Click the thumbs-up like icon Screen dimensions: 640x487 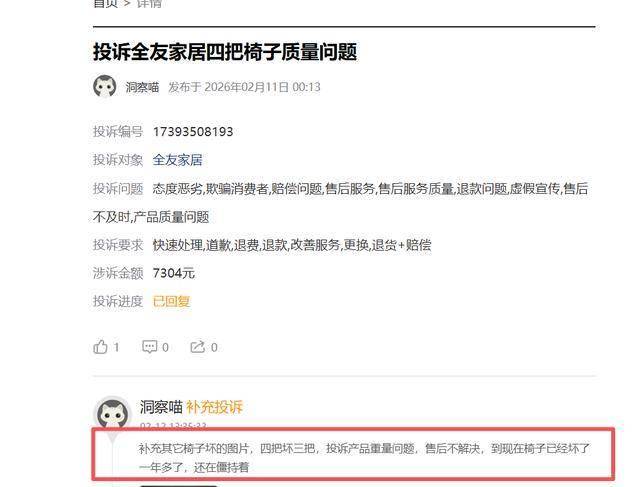100,347
